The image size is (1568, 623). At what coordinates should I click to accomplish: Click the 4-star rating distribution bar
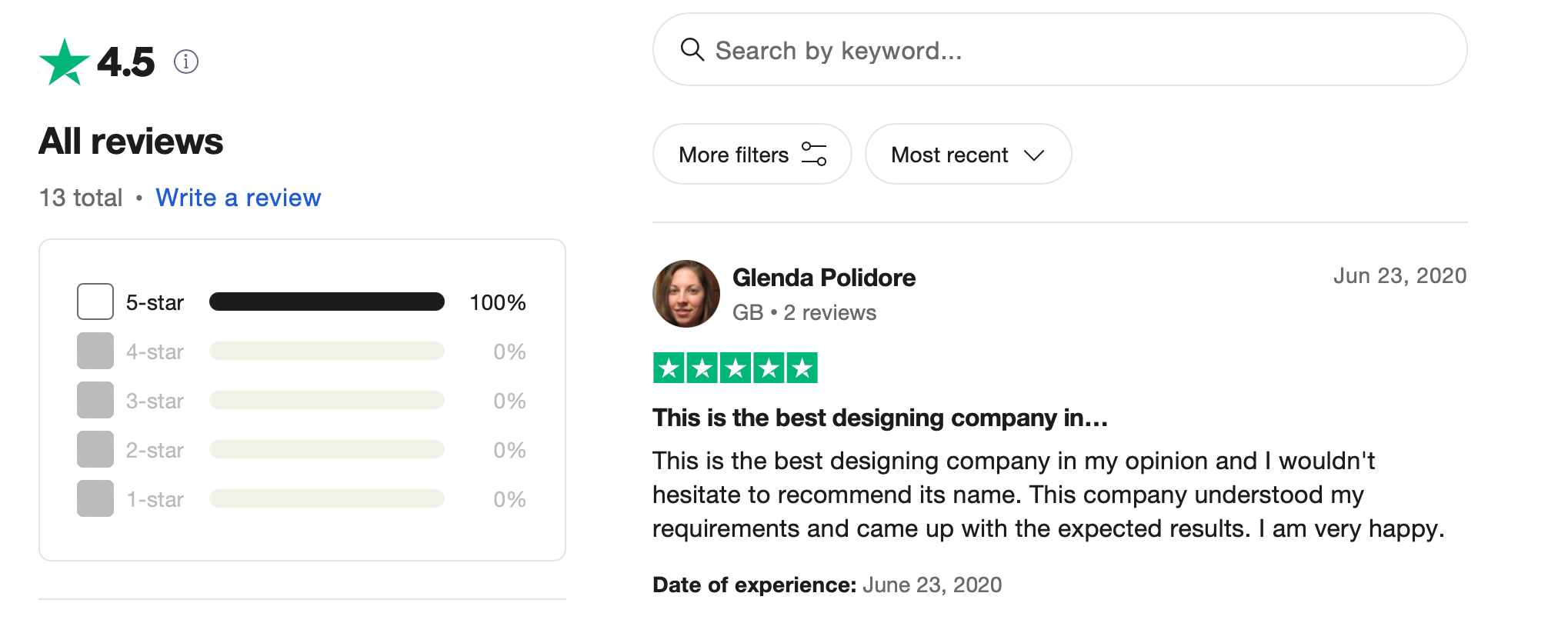pyautogui.click(x=326, y=351)
